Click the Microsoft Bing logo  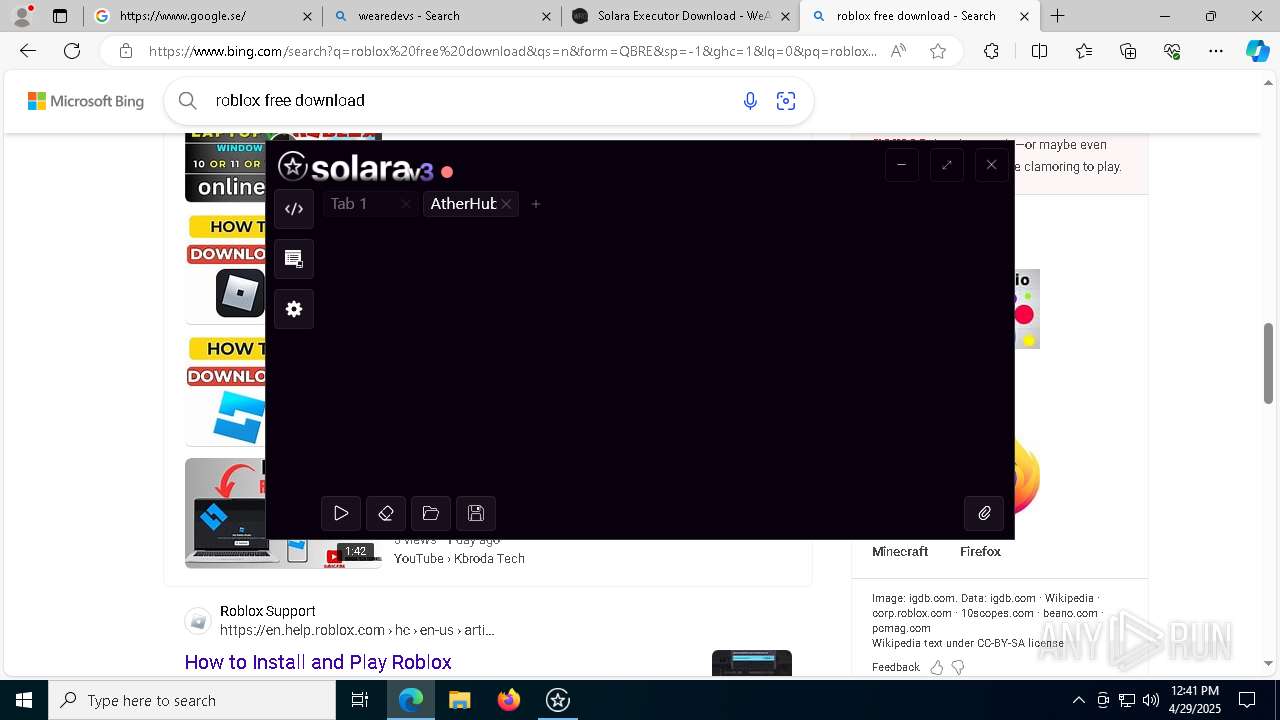point(86,101)
